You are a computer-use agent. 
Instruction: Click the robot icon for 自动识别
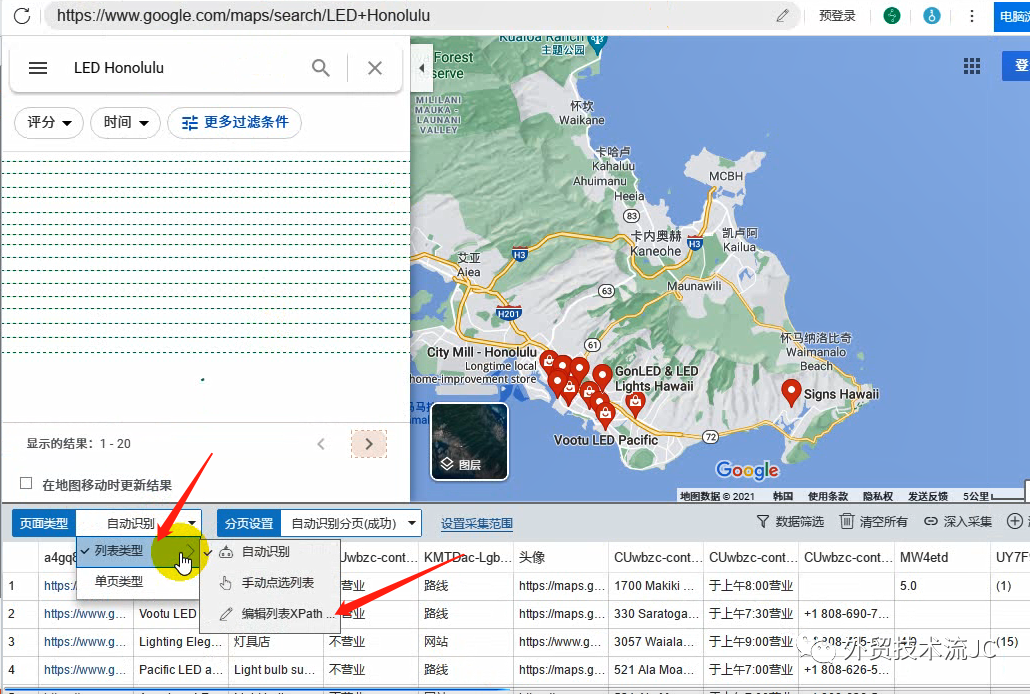click(226, 552)
